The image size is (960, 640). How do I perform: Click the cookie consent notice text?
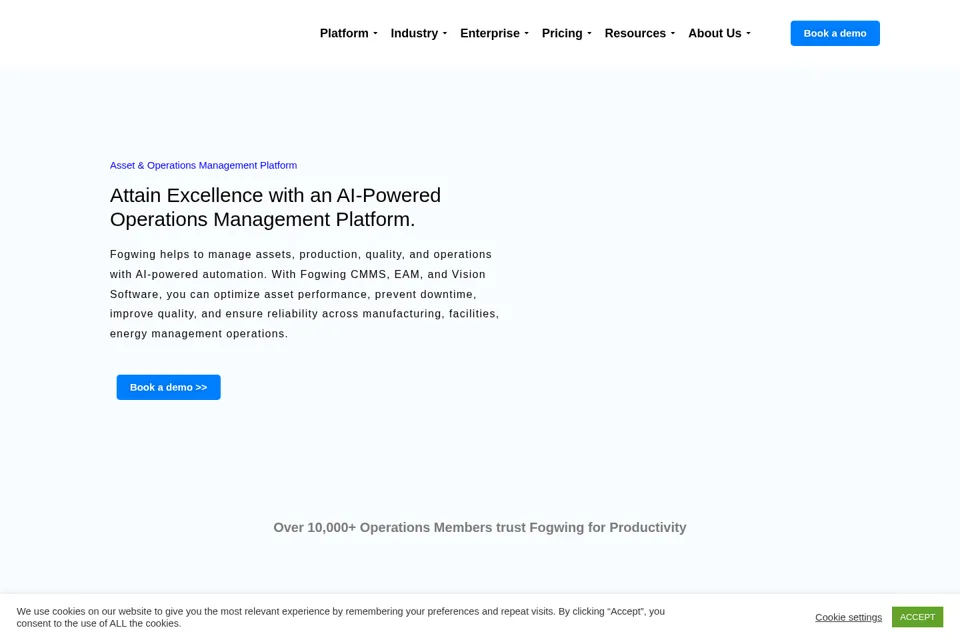point(340,617)
